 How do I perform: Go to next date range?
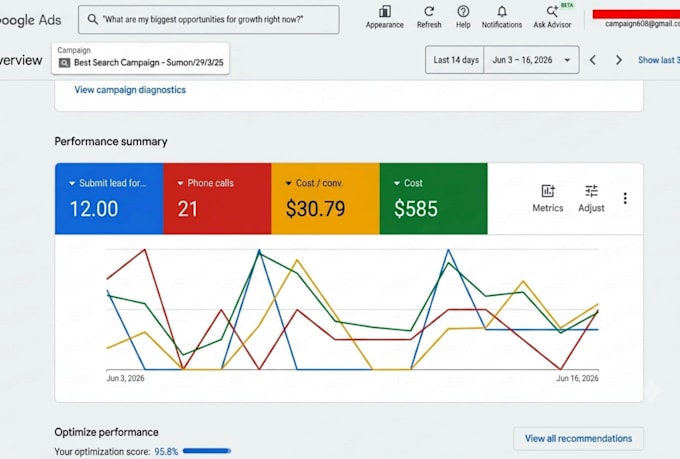tap(619, 60)
